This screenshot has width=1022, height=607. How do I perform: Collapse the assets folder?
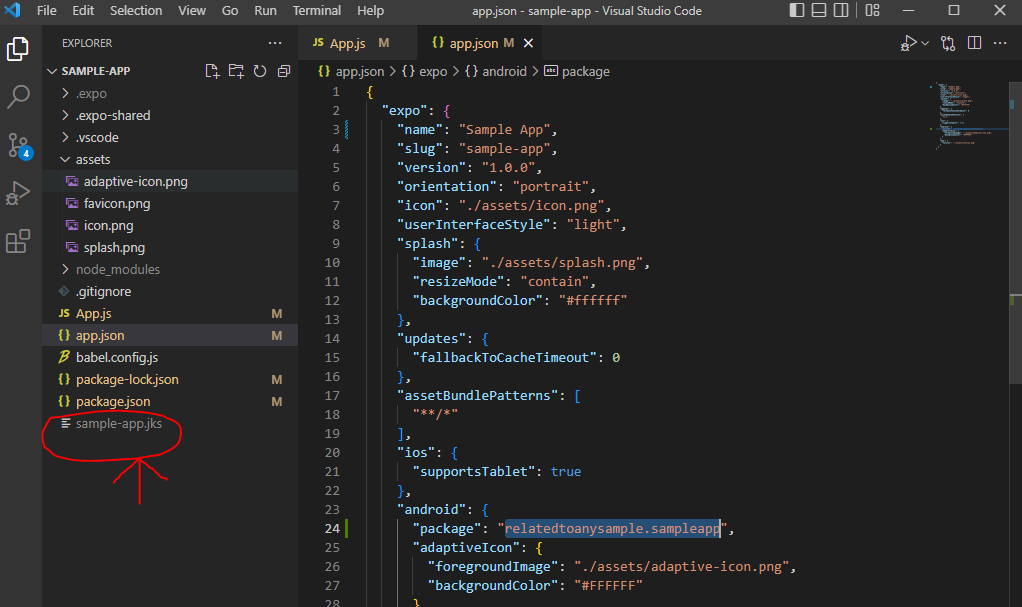pos(92,159)
